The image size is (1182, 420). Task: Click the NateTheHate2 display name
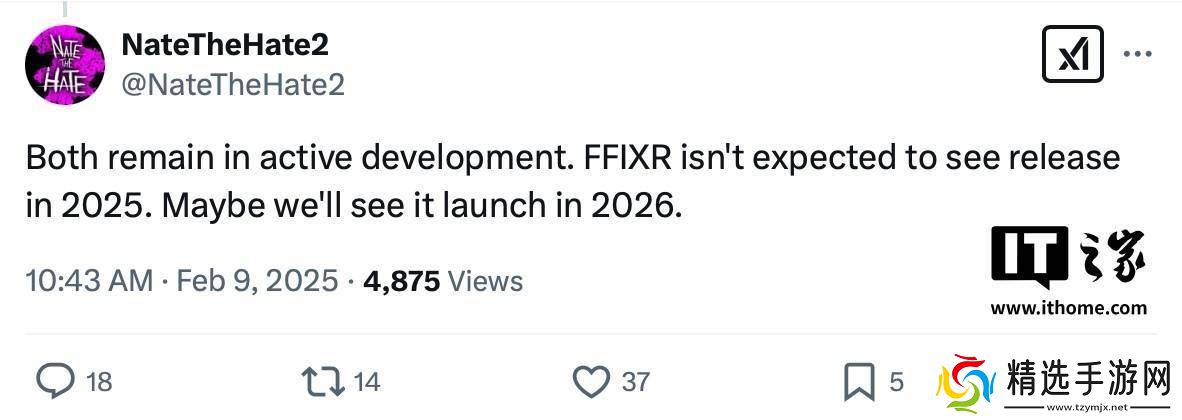coord(224,45)
